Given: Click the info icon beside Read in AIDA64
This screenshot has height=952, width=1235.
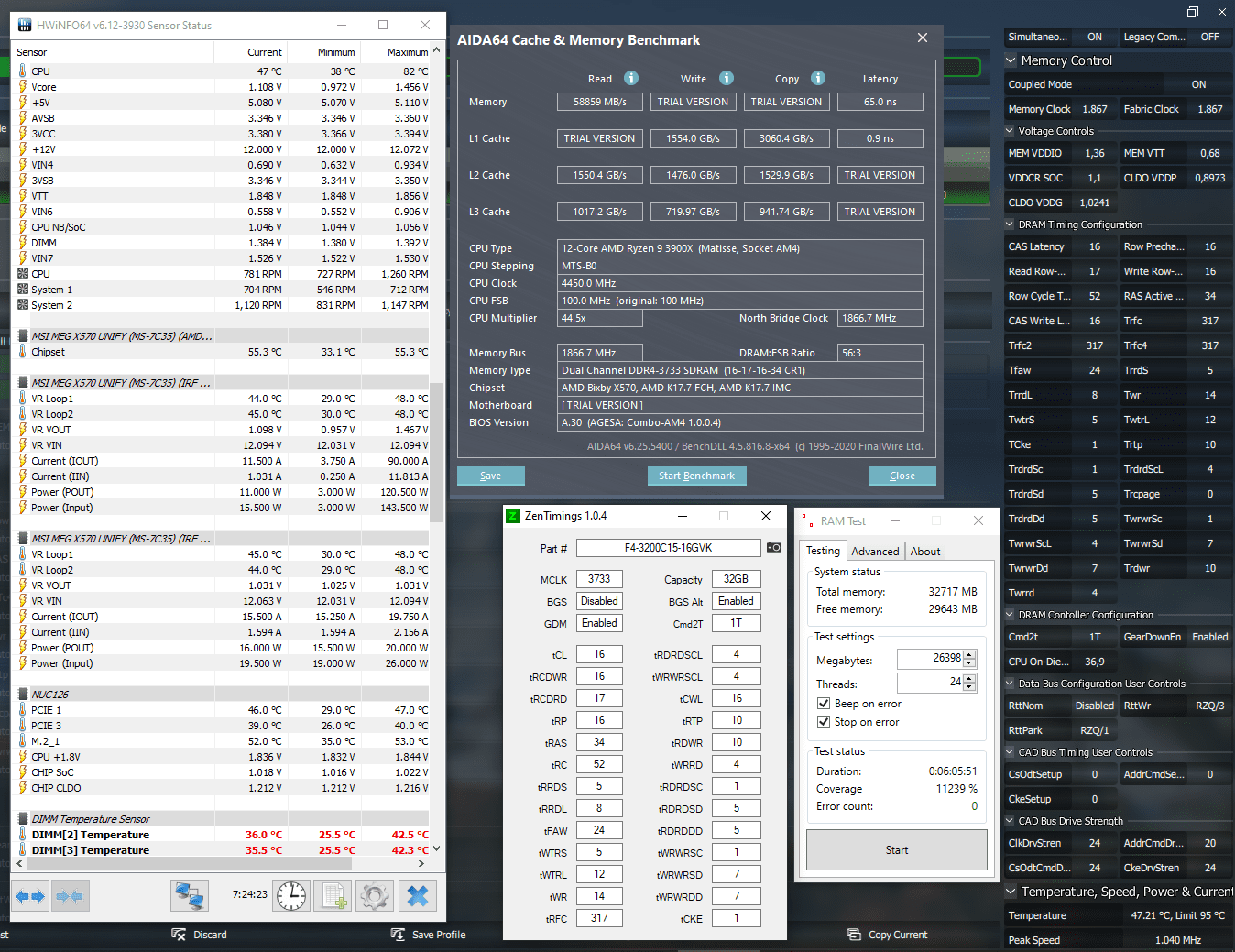Looking at the screenshot, I should tap(631, 78).
